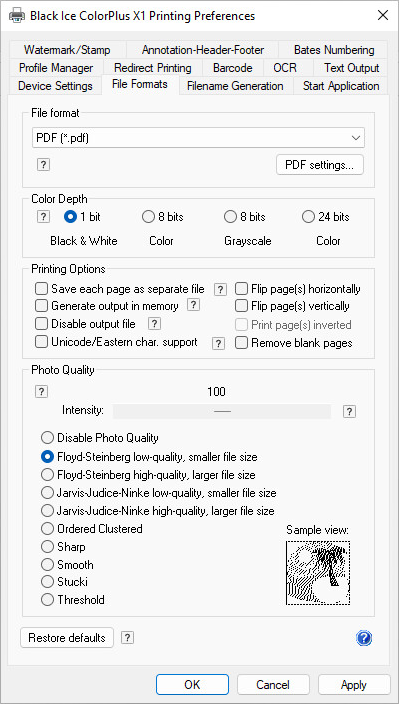This screenshot has width=399, height=704.
Task: Enable Remove blank pages option
Action: (241, 343)
